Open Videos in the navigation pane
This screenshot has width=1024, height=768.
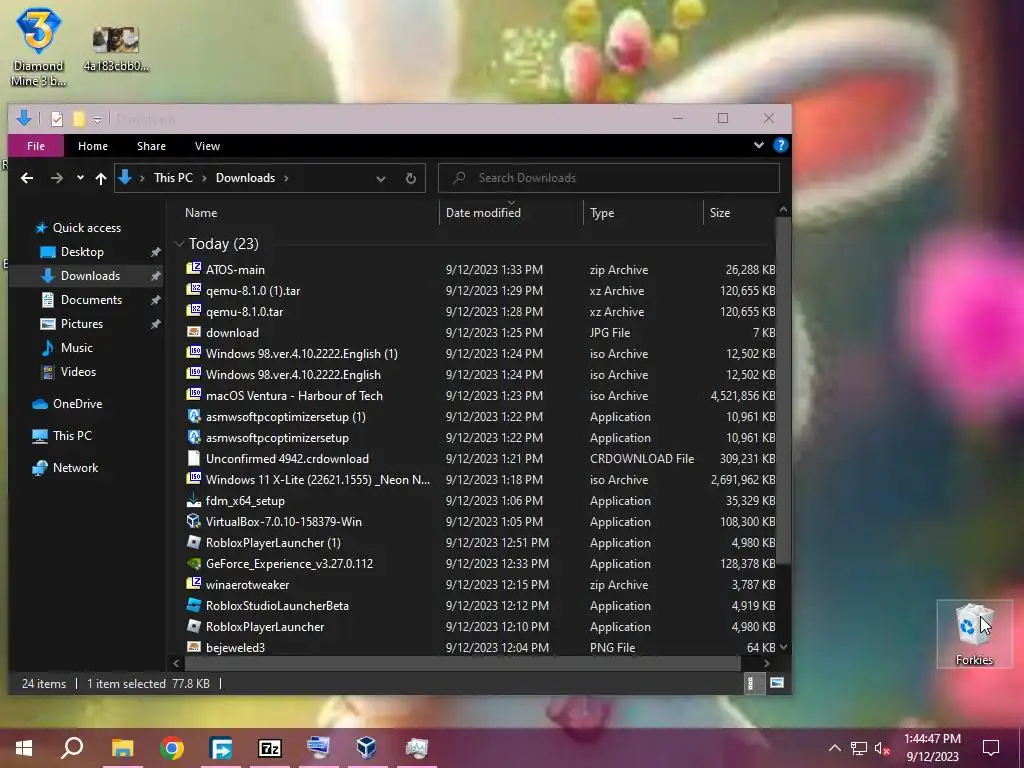click(78, 372)
